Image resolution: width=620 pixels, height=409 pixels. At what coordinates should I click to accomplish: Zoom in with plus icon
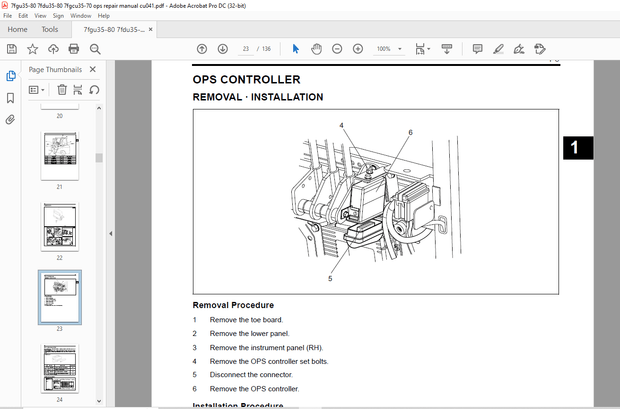click(358, 49)
